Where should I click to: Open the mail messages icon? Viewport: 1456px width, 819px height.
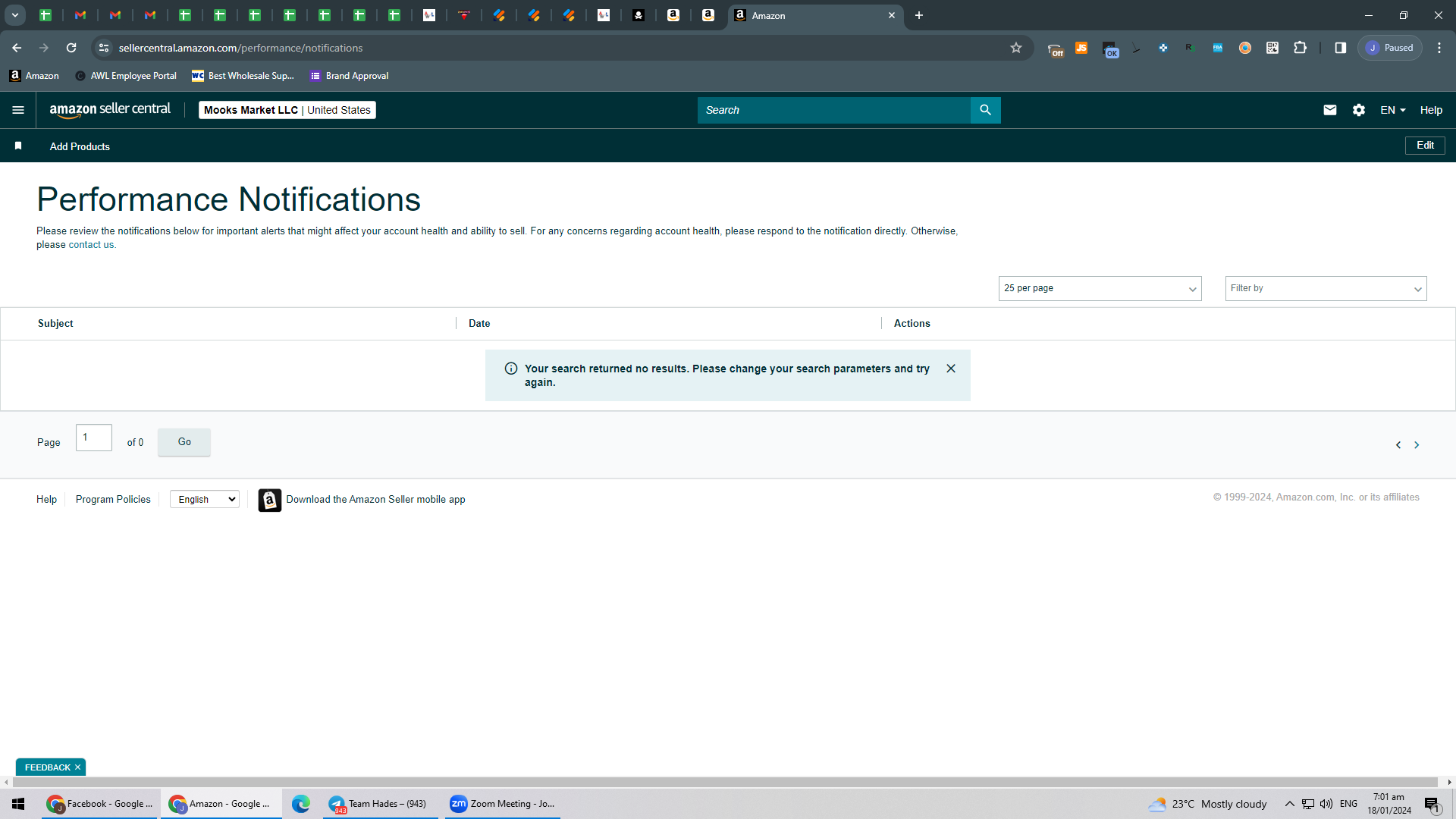click(1330, 110)
